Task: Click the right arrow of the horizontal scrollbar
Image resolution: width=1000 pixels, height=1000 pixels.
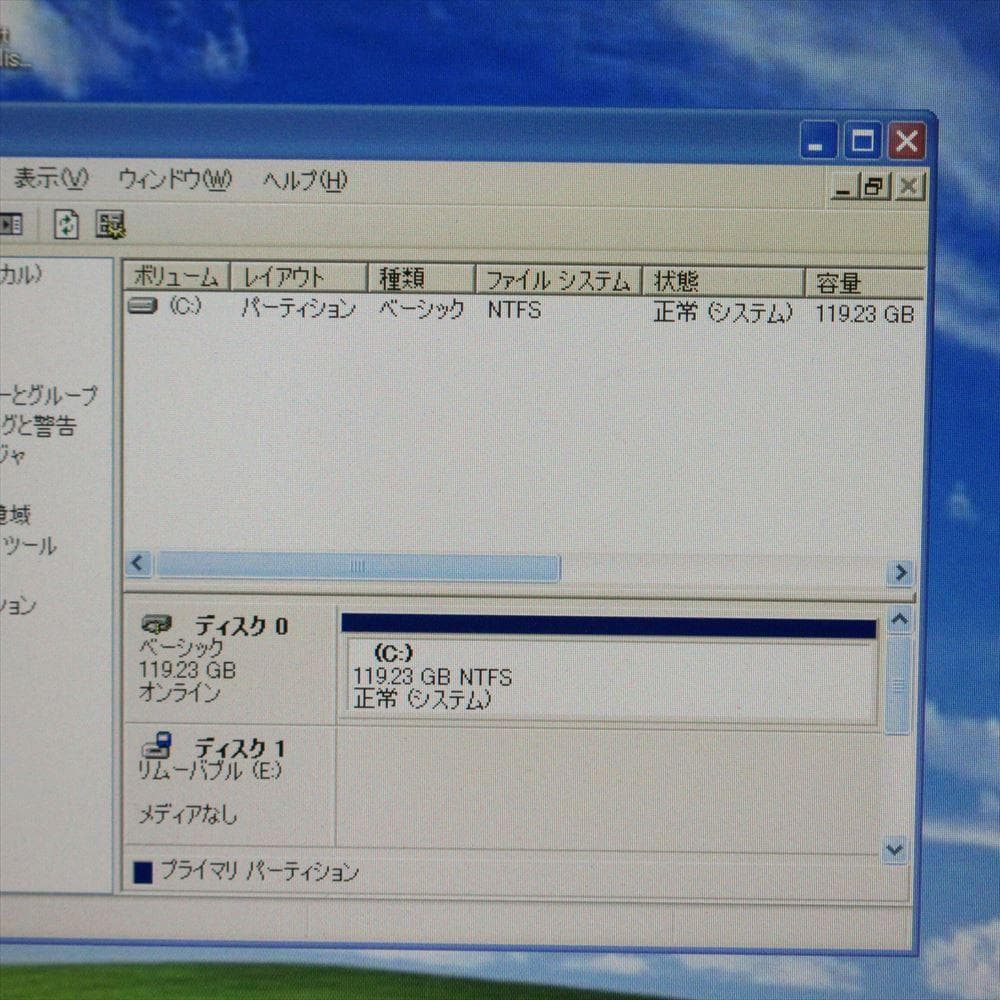Action: click(x=899, y=572)
